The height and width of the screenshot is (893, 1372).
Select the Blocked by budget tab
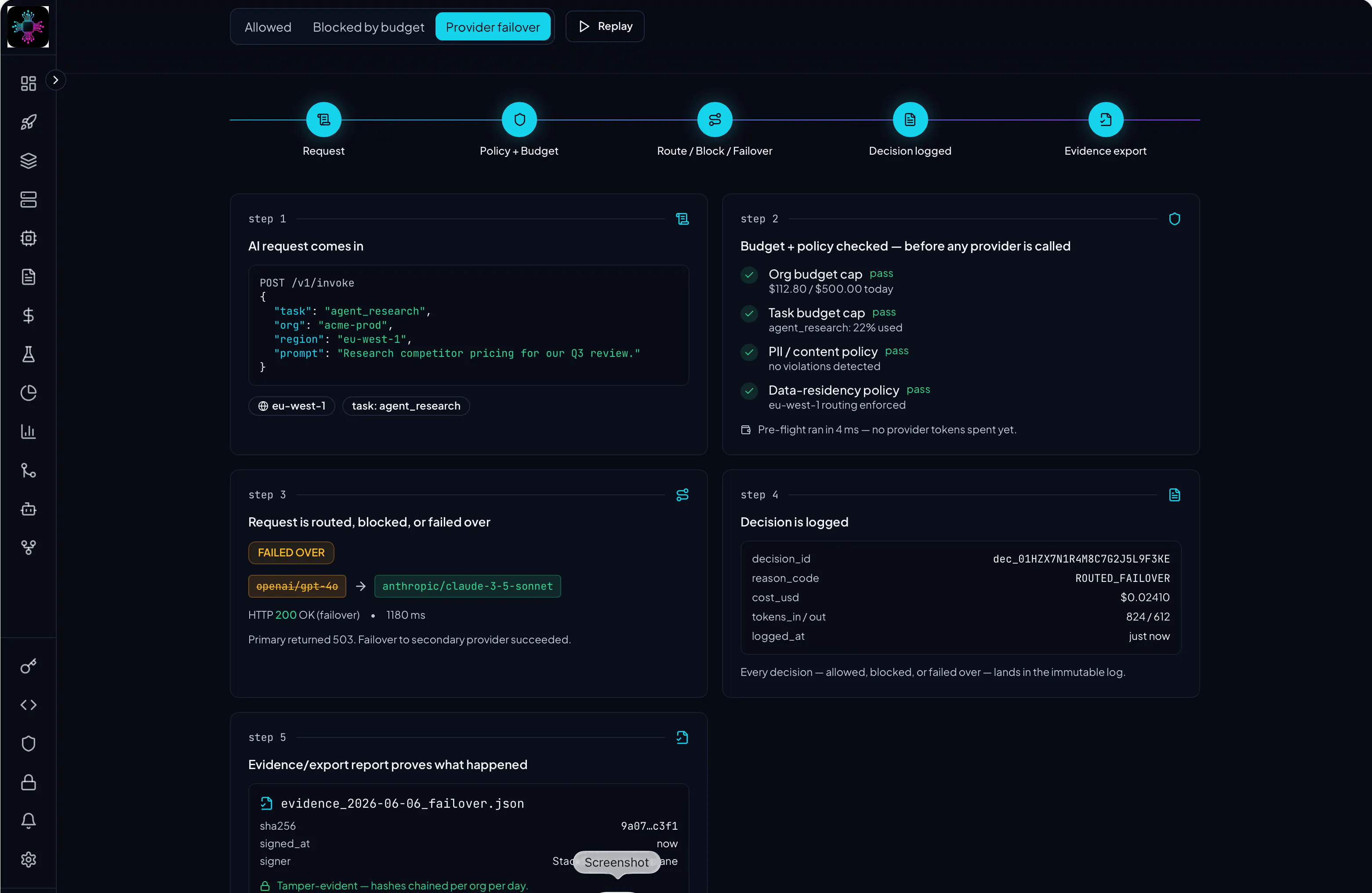point(368,27)
